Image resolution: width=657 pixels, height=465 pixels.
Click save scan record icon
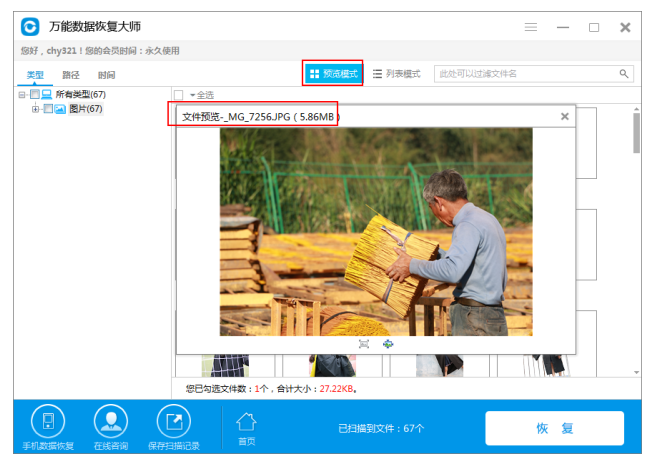[x=173, y=421]
